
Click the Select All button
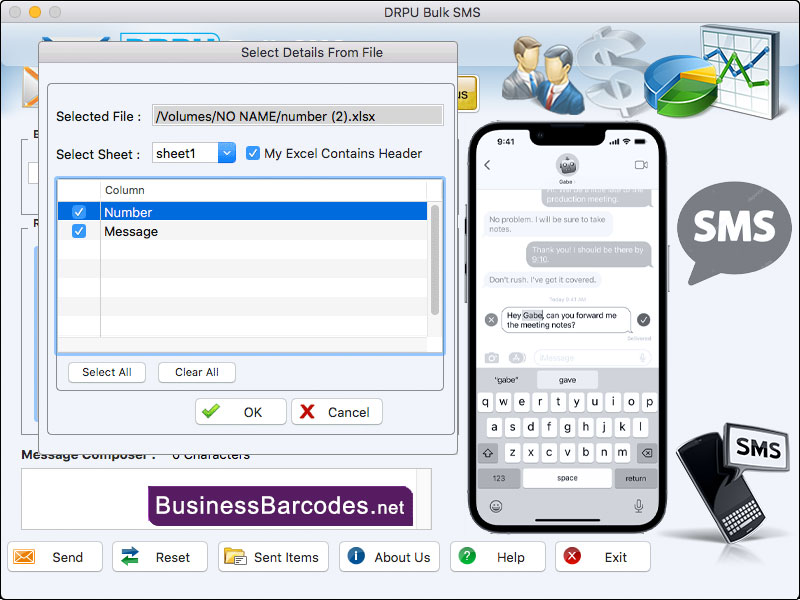tap(106, 372)
